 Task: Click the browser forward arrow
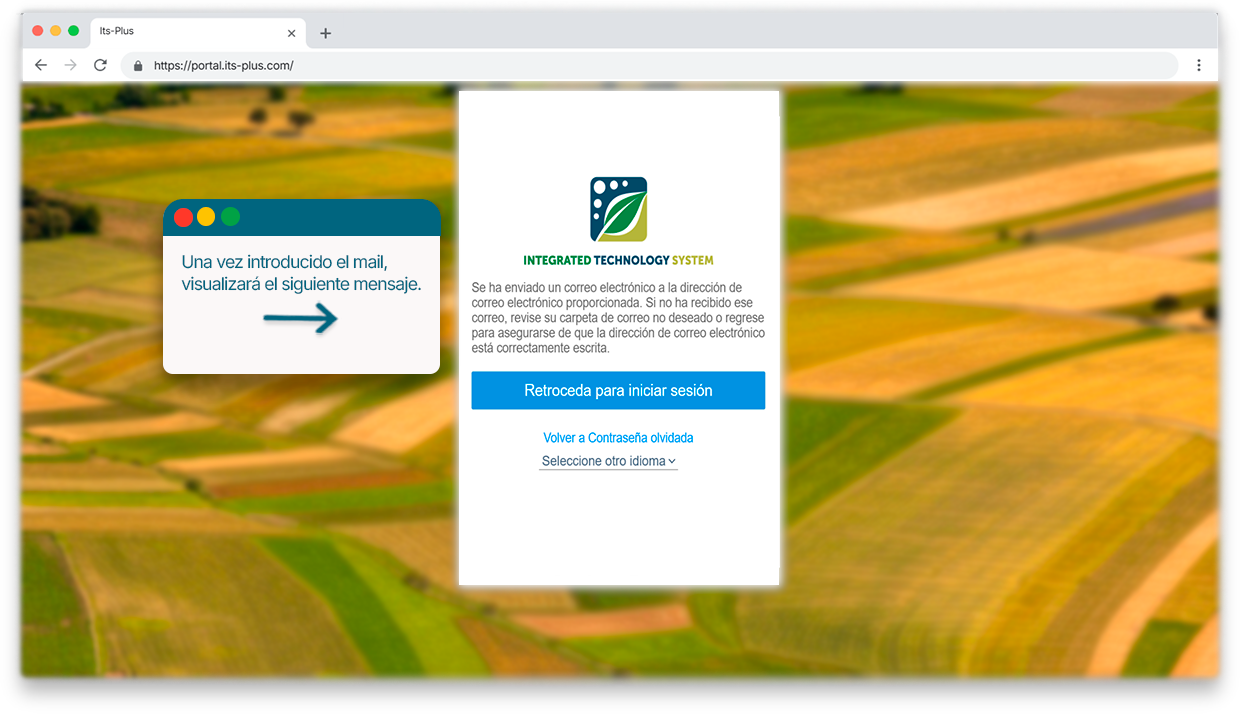tap(70, 65)
